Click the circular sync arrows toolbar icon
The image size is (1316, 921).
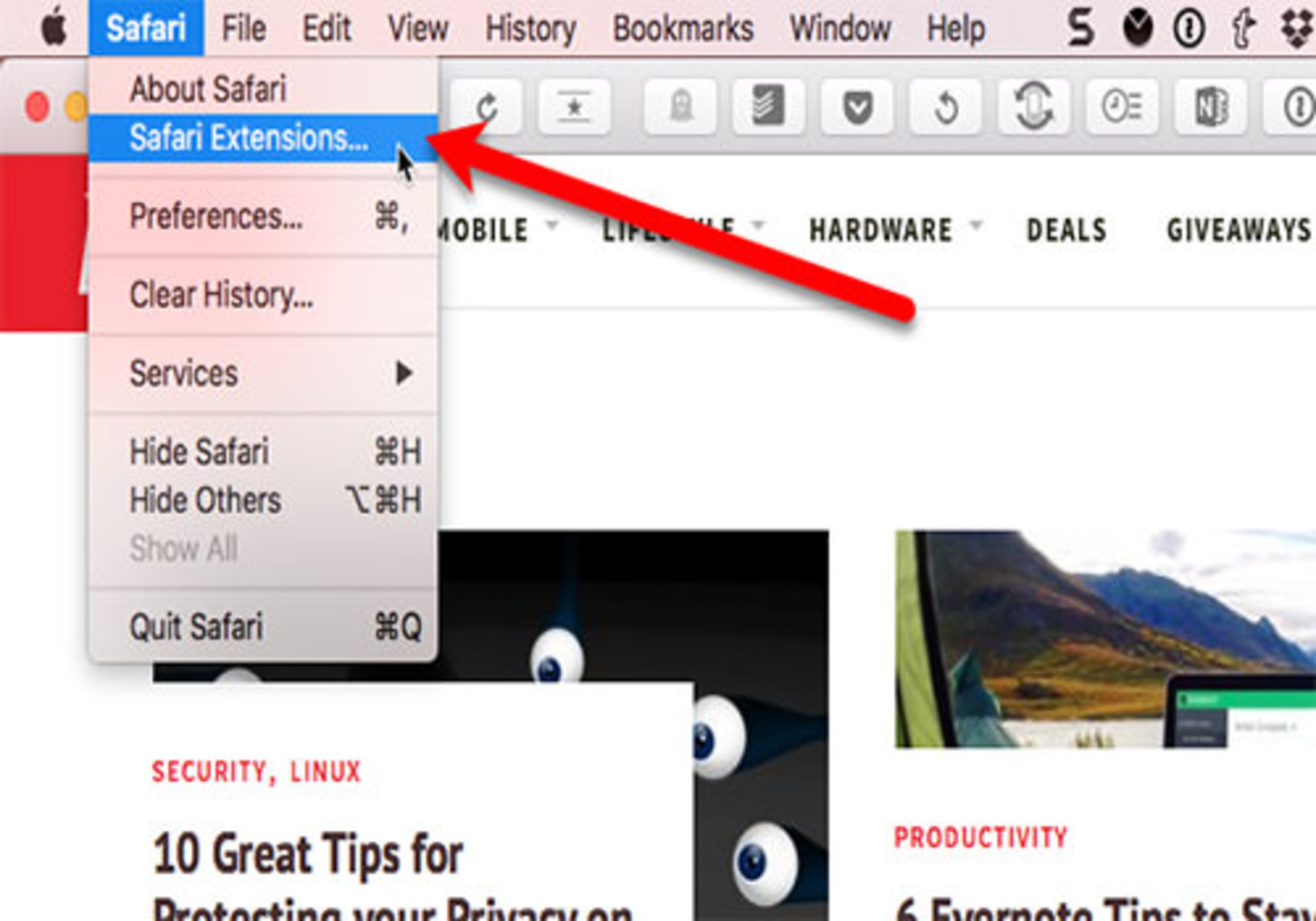coord(1034,106)
